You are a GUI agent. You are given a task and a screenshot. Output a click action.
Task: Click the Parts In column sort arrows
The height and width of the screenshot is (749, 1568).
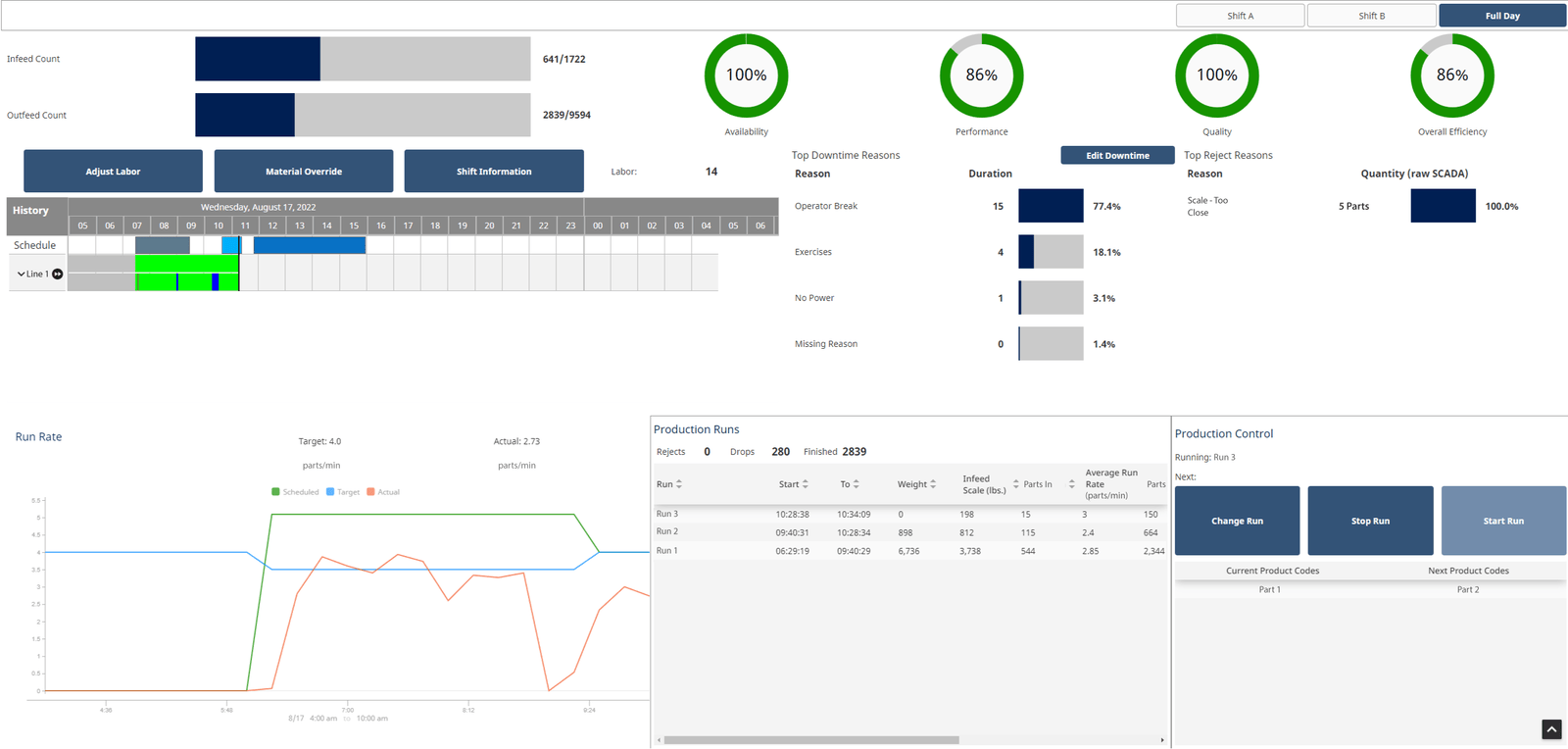1071,484
